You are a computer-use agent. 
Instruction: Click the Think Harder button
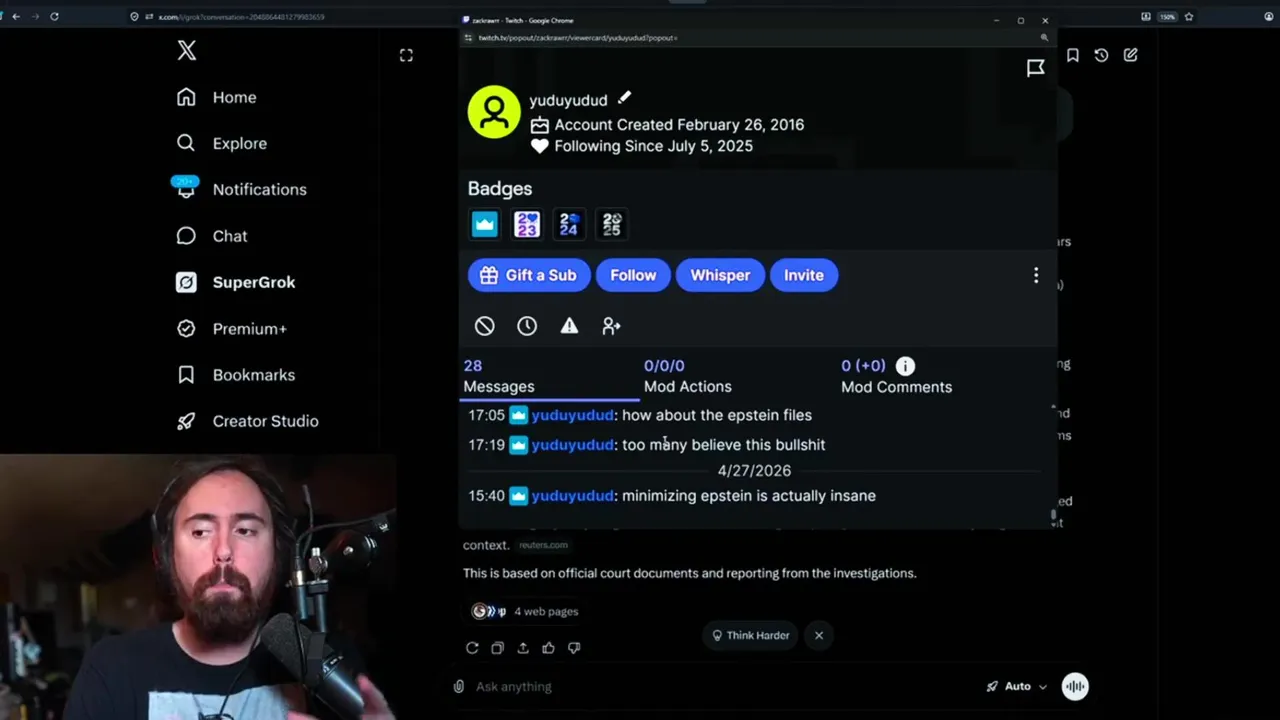tap(751, 635)
